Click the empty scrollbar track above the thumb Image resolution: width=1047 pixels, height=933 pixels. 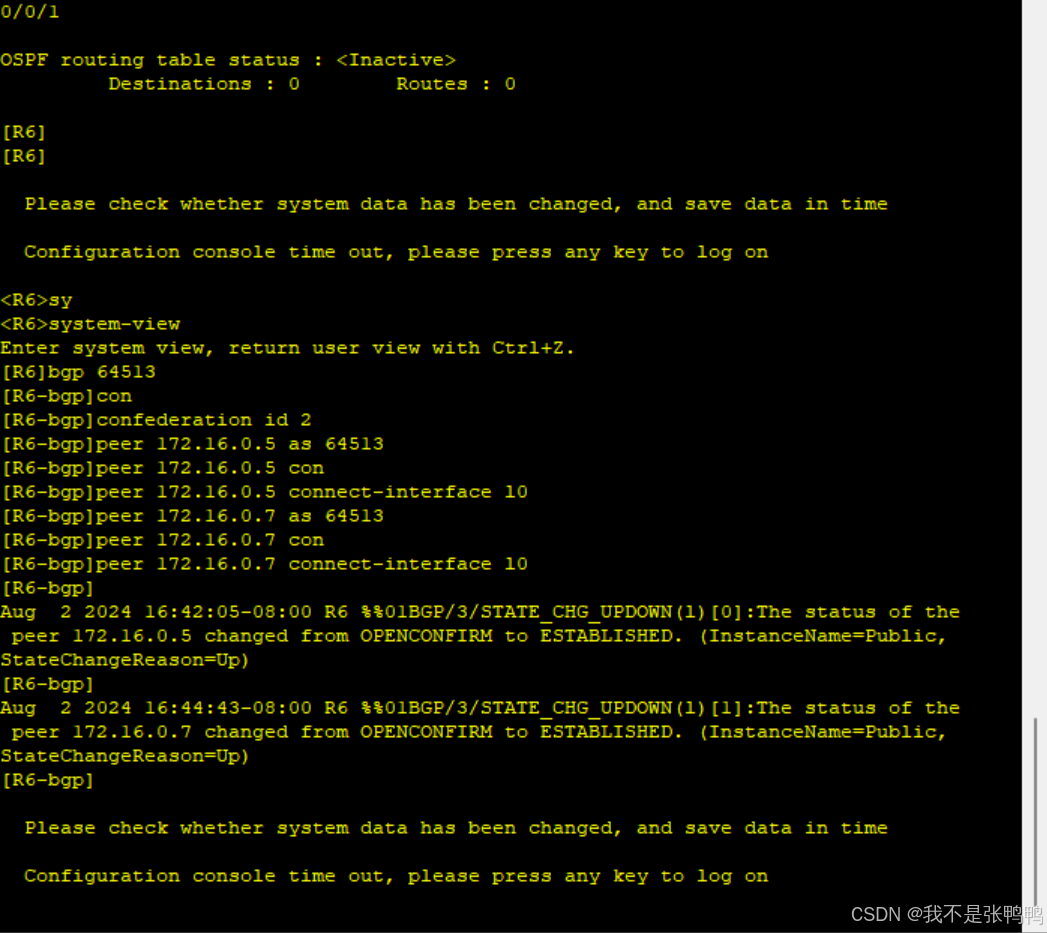click(1035, 358)
